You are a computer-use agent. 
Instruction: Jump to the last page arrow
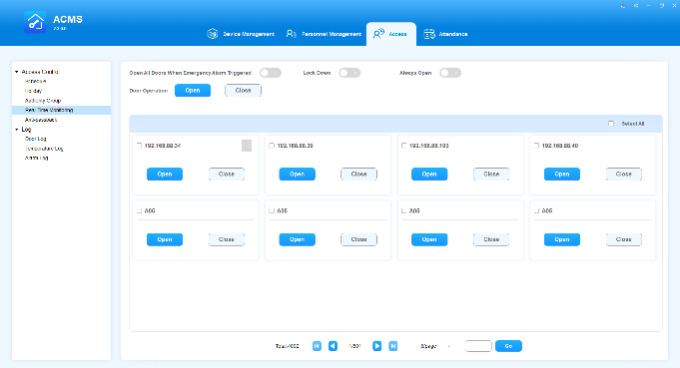393,346
